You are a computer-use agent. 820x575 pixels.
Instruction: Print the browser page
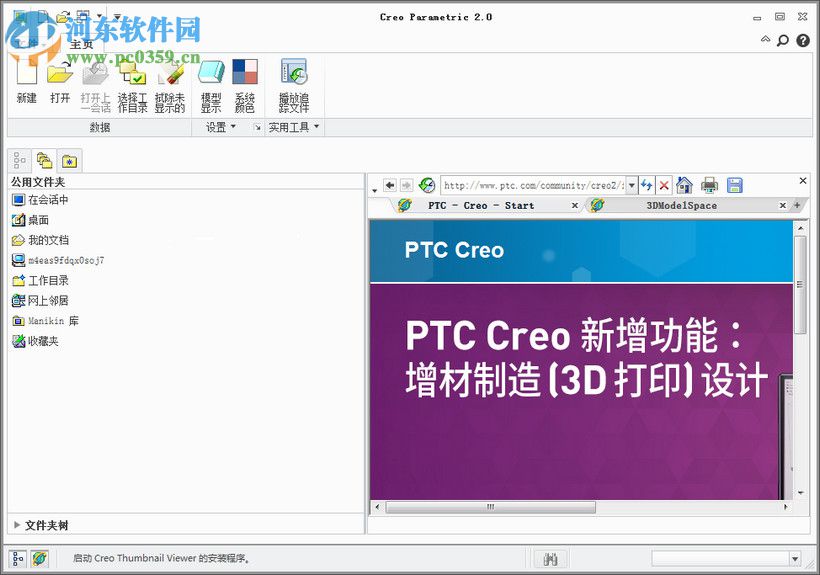coord(710,185)
